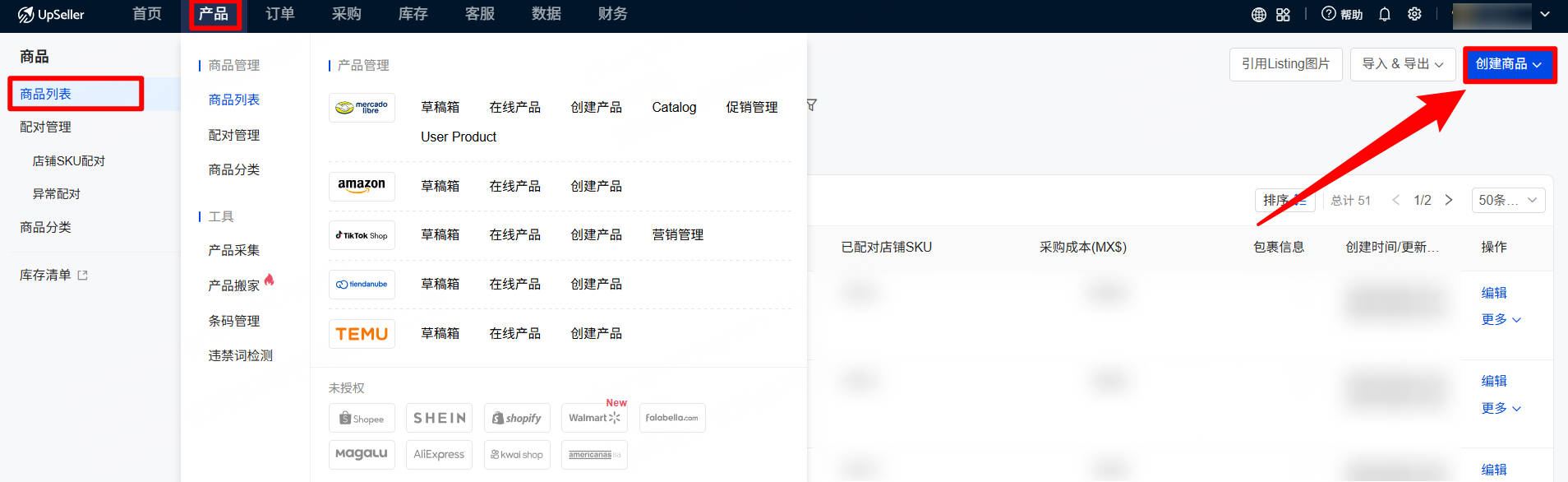Select the unauthorized Shopee logo
The width and height of the screenshot is (1568, 482).
(362, 418)
